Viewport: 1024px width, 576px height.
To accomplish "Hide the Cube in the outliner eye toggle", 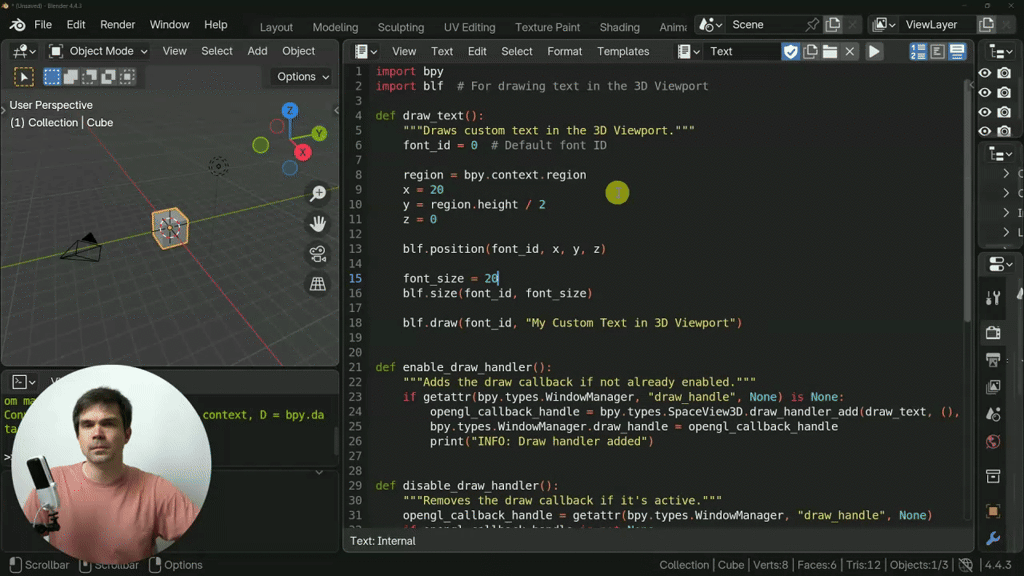I will click(x=985, y=112).
